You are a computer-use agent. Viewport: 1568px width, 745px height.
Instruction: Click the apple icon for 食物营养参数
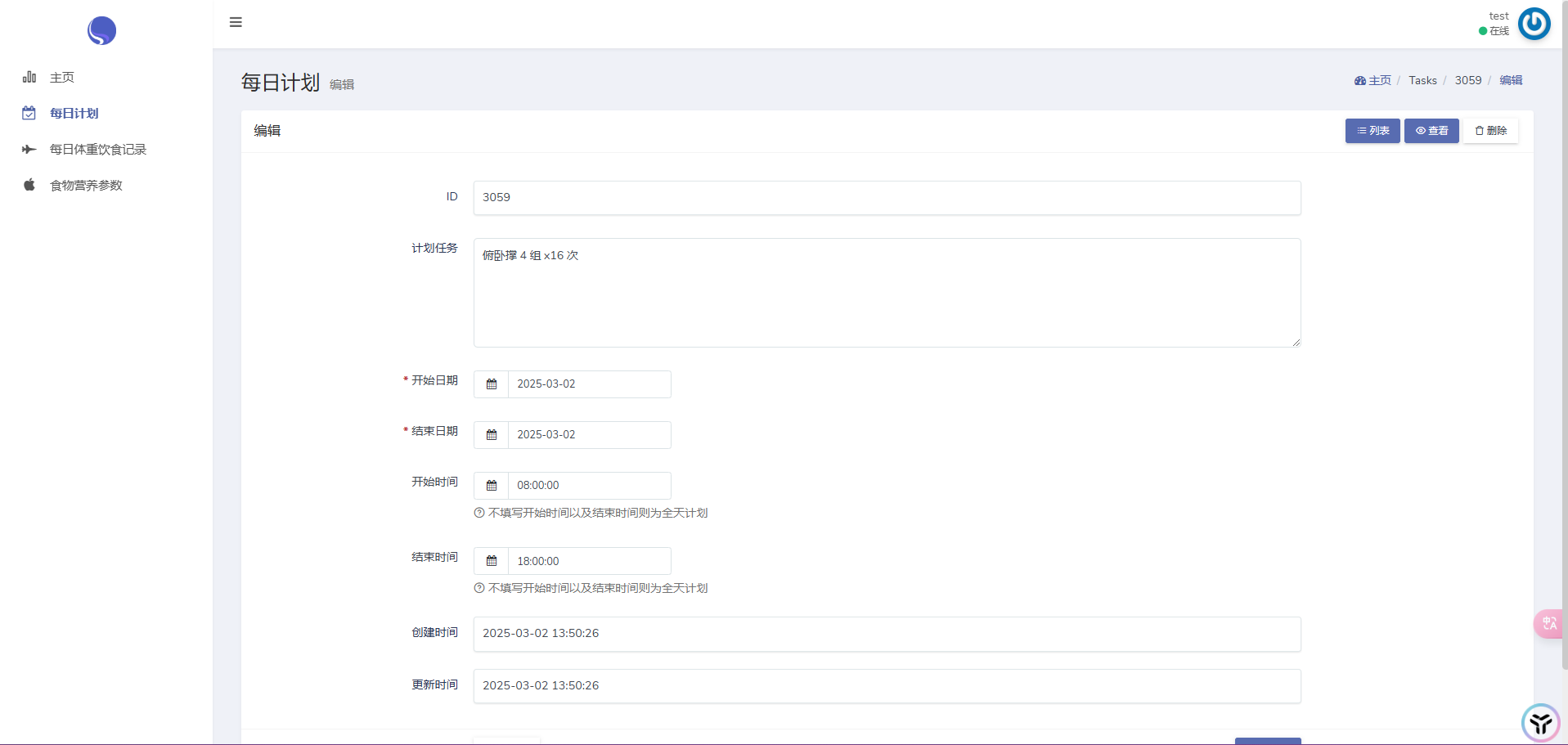29,185
